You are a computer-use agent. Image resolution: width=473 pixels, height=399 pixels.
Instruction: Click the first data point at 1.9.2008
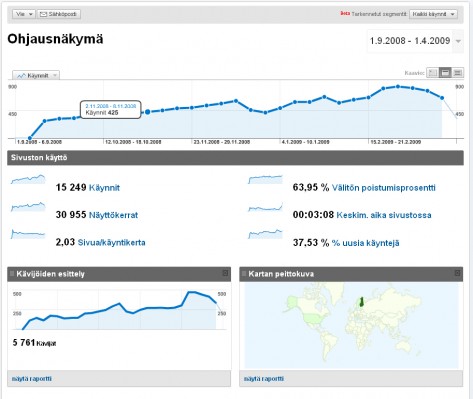[x=30, y=138]
